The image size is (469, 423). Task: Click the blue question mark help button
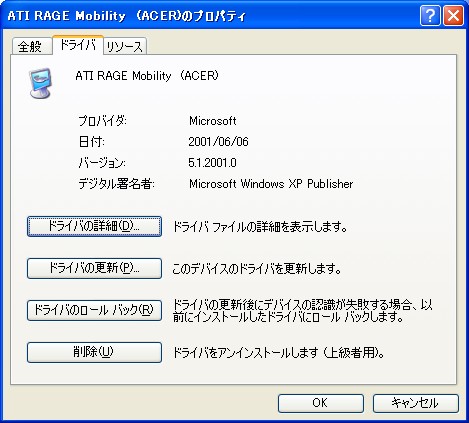point(430,15)
